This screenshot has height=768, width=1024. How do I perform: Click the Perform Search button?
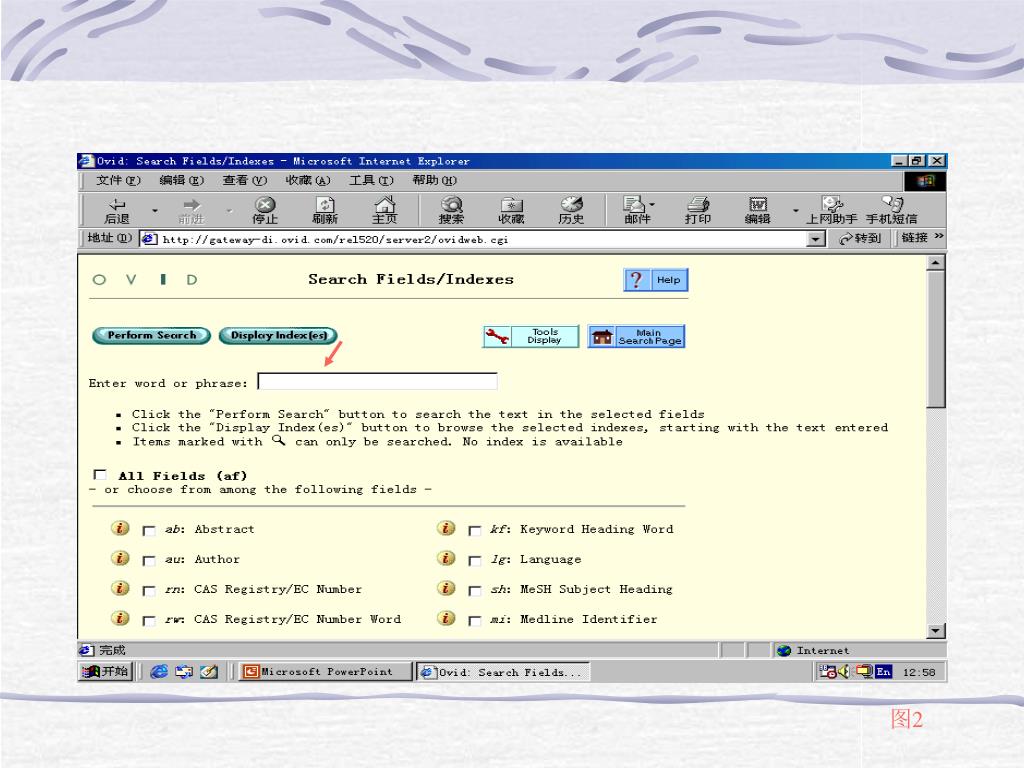[x=152, y=335]
